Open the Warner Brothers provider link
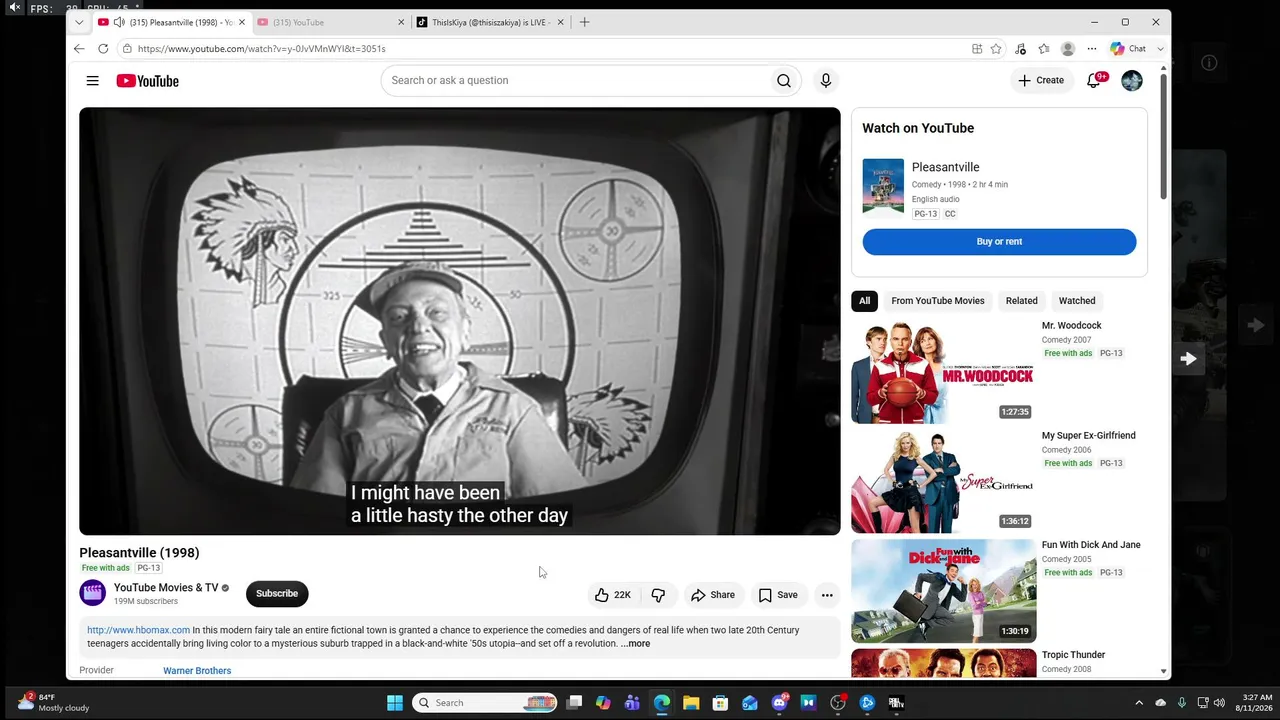Viewport: 1280px width, 720px height. pos(197,671)
